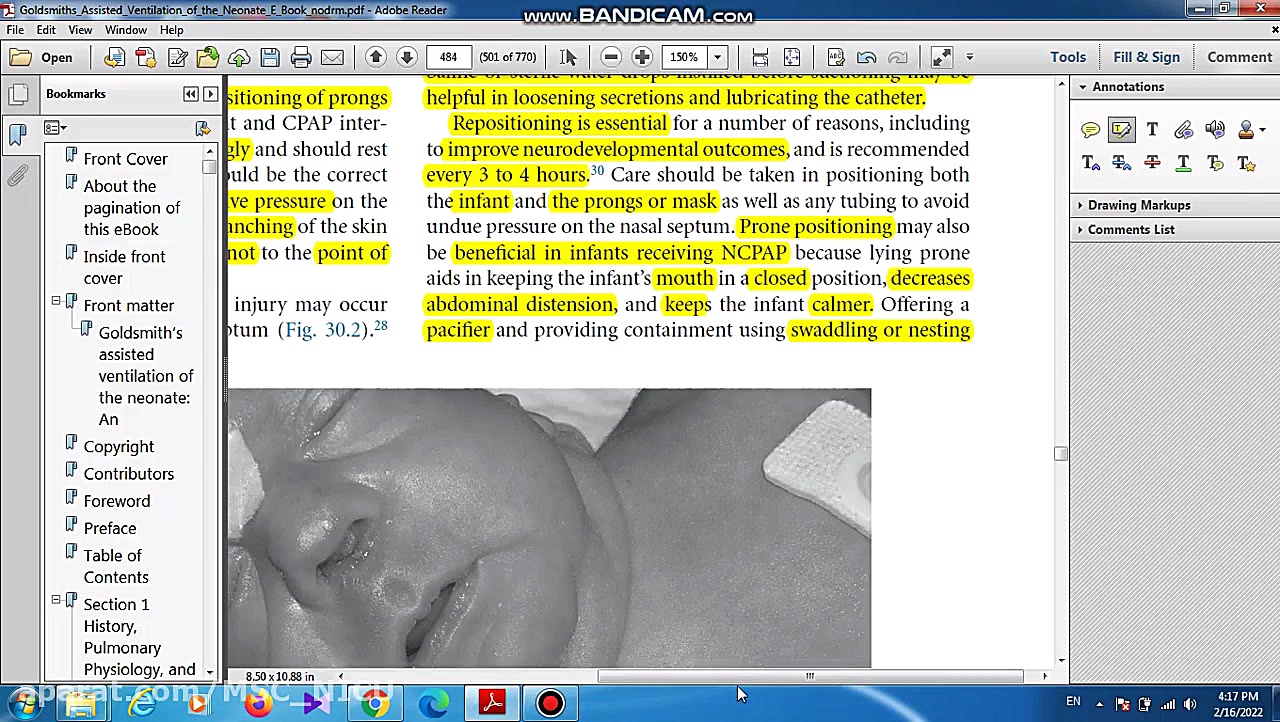Screen dimensions: 1280x722
Task: Choose the Record Audio comment tool
Action: pos(1214,130)
